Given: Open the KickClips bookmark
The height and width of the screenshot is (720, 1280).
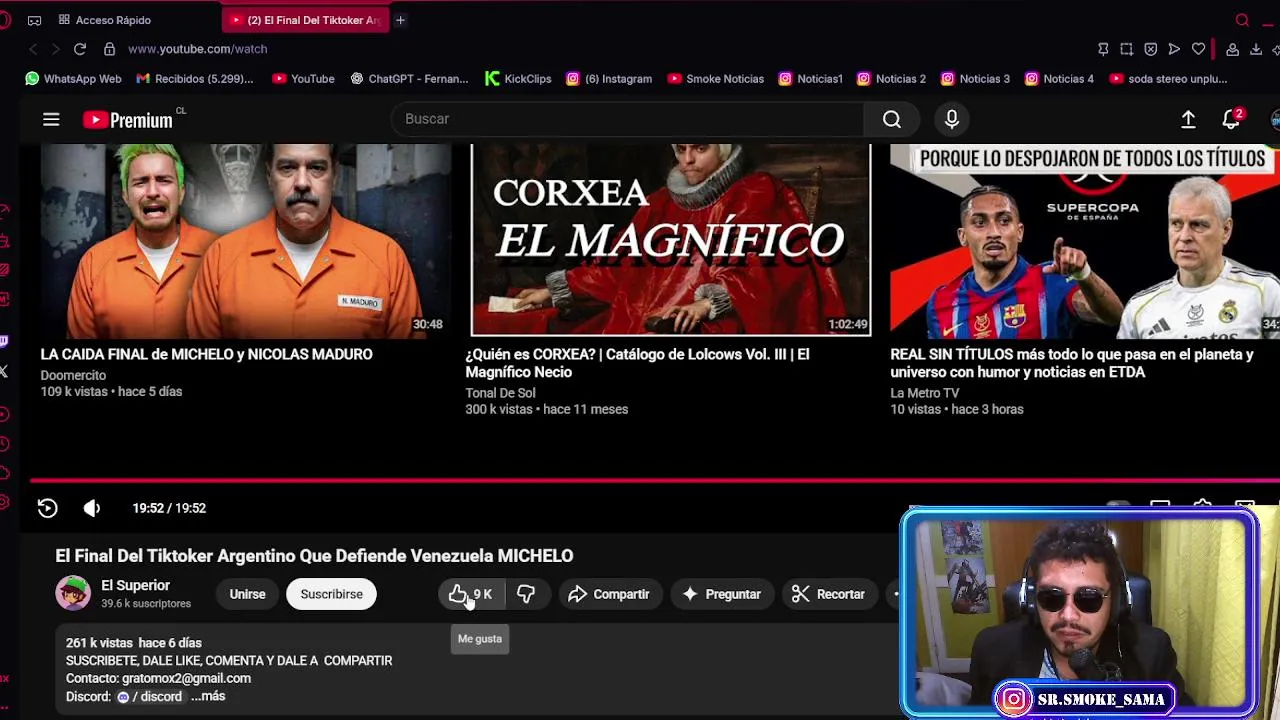Looking at the screenshot, I should [x=518, y=78].
